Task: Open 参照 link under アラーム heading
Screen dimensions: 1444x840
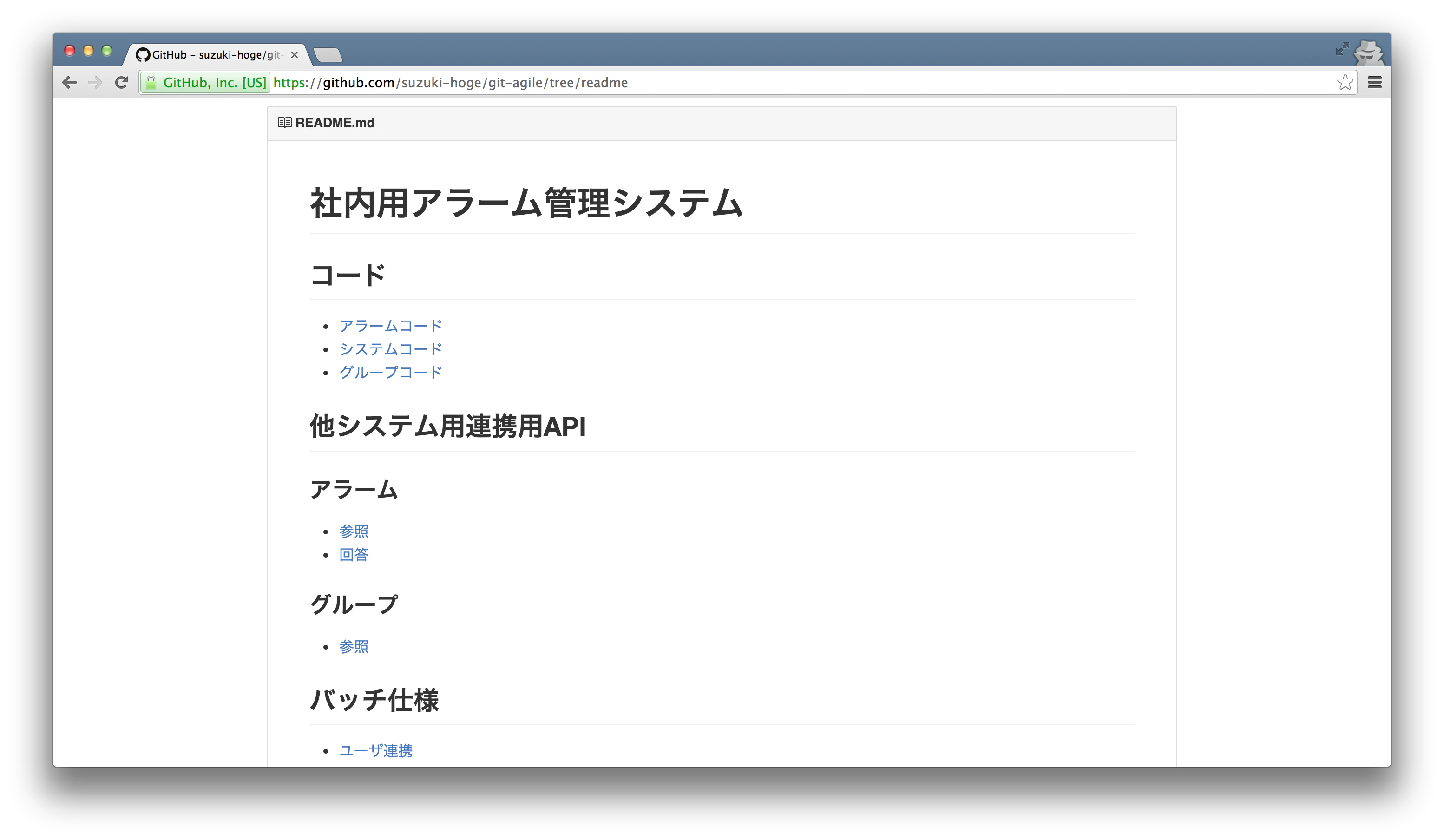Action: [x=354, y=532]
